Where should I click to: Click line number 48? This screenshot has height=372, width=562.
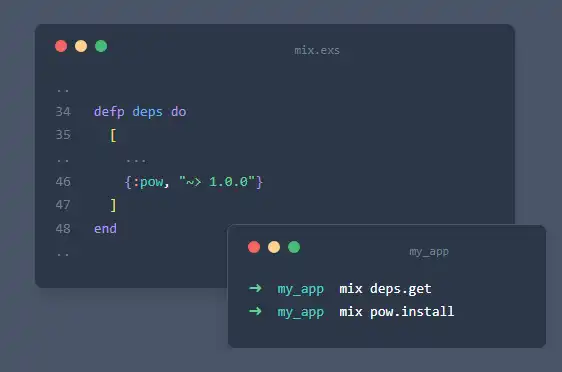pos(63,229)
